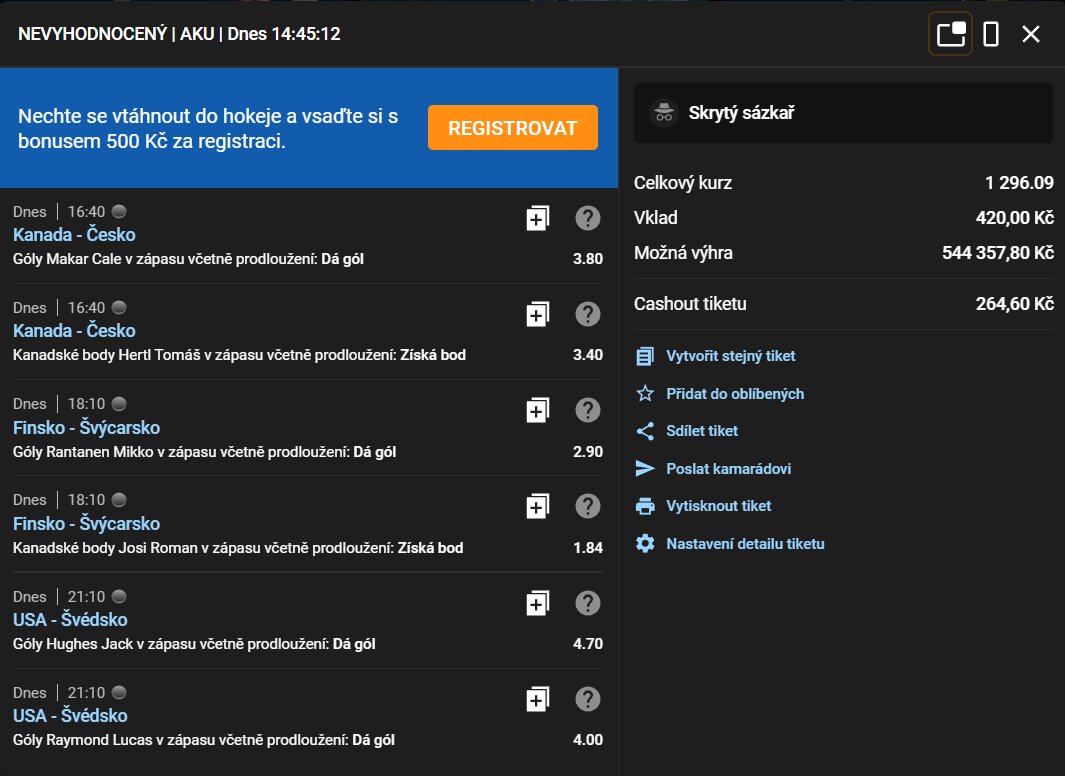Click the Vytisknout tiket link
Screen dimensions: 1065x776
(719, 506)
